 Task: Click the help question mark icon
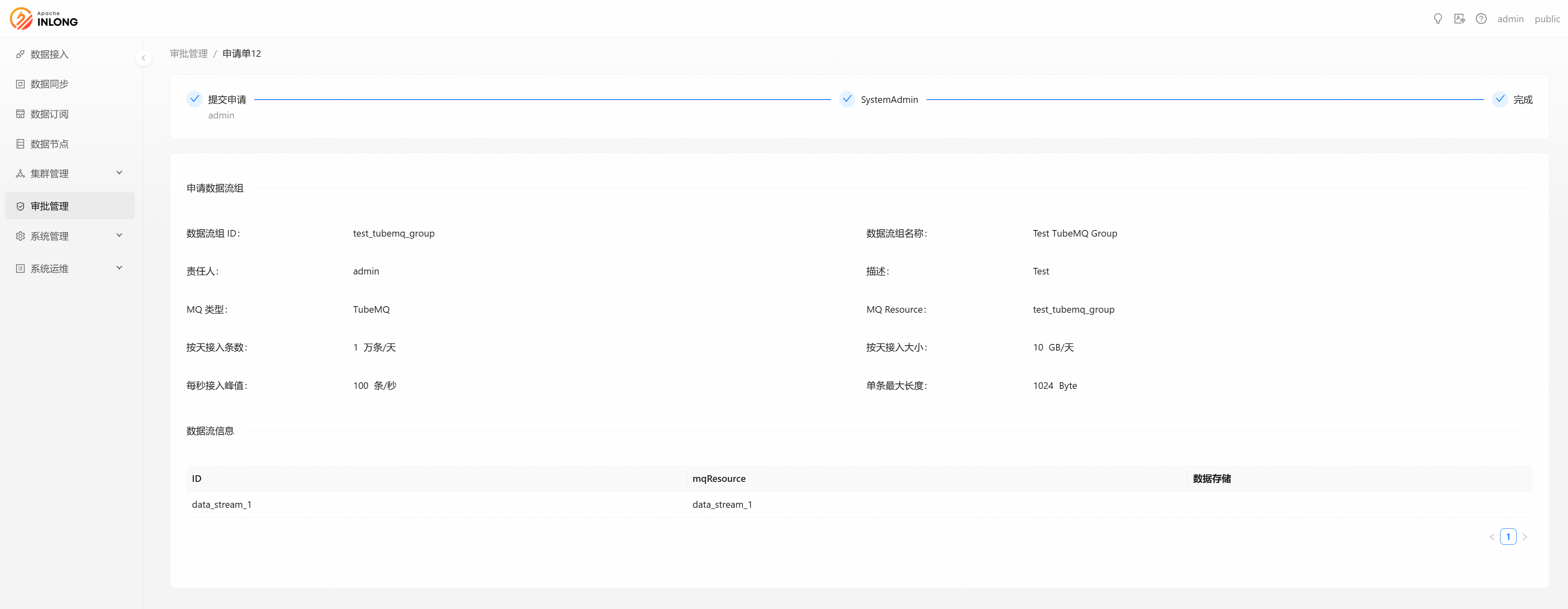[1481, 19]
